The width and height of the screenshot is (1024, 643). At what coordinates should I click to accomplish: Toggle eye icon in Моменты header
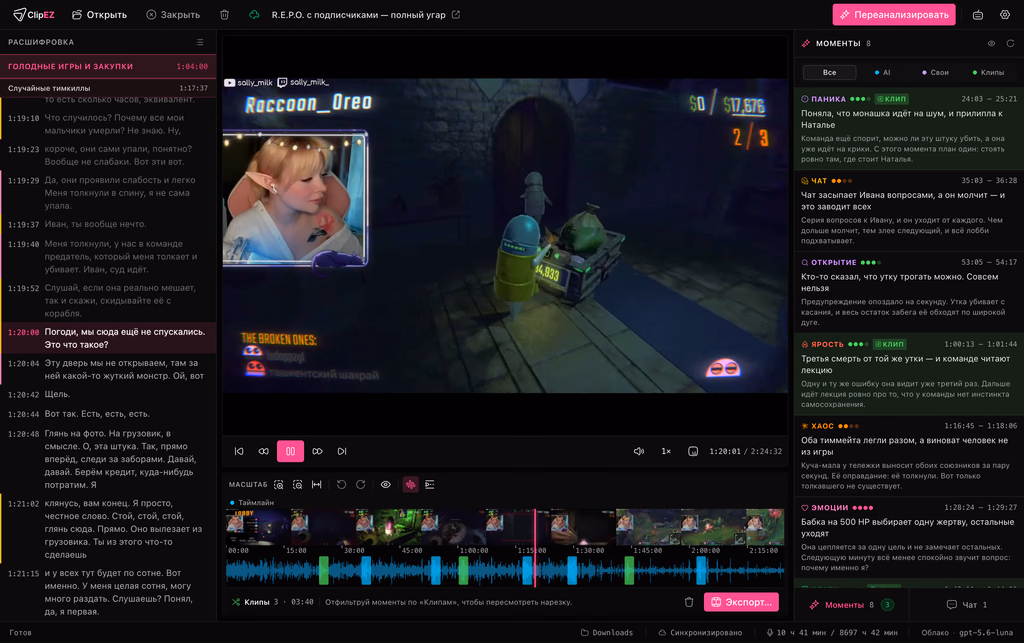click(991, 43)
